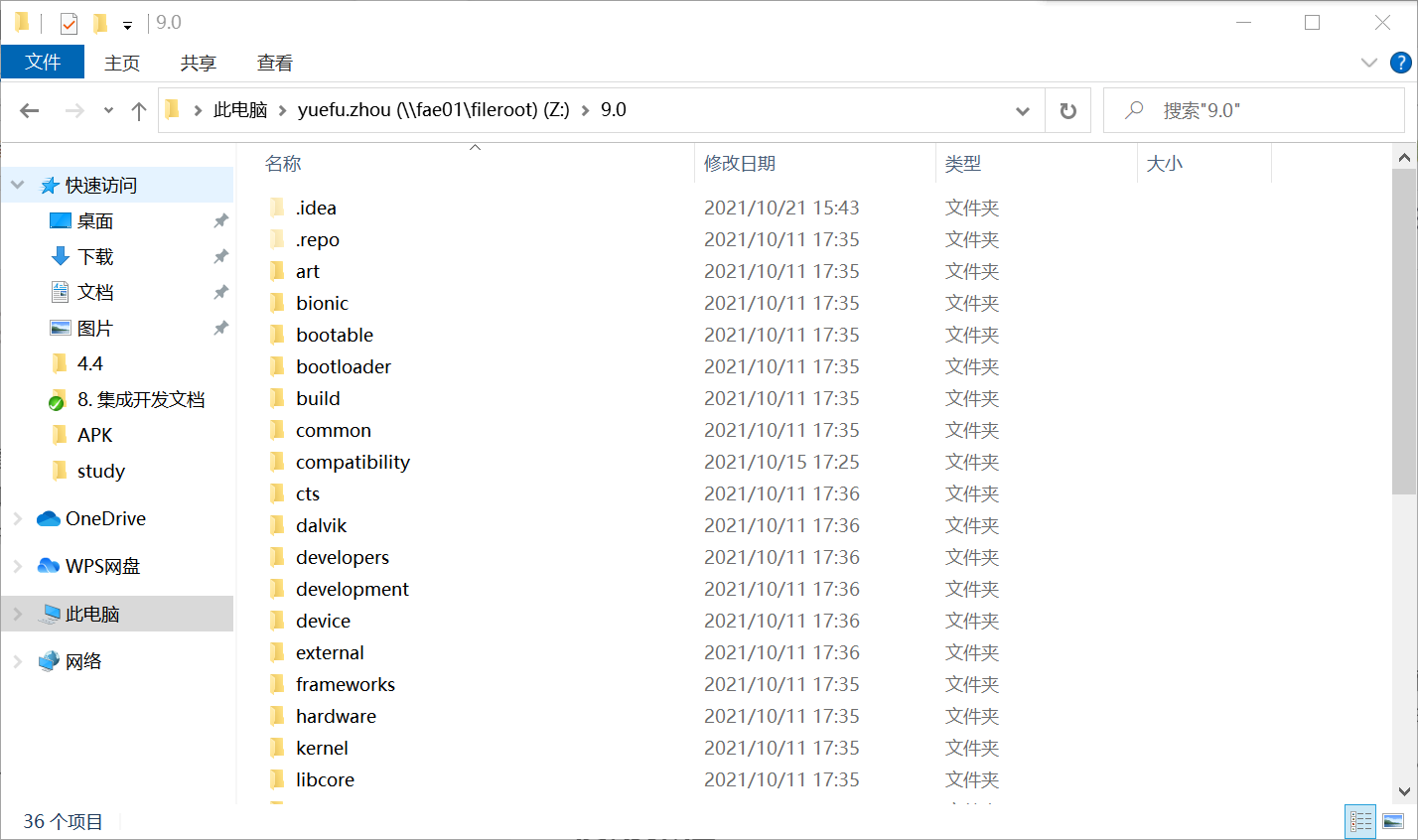Click the pin icon beside 下载
This screenshot has height=840, width=1418.
point(220,256)
